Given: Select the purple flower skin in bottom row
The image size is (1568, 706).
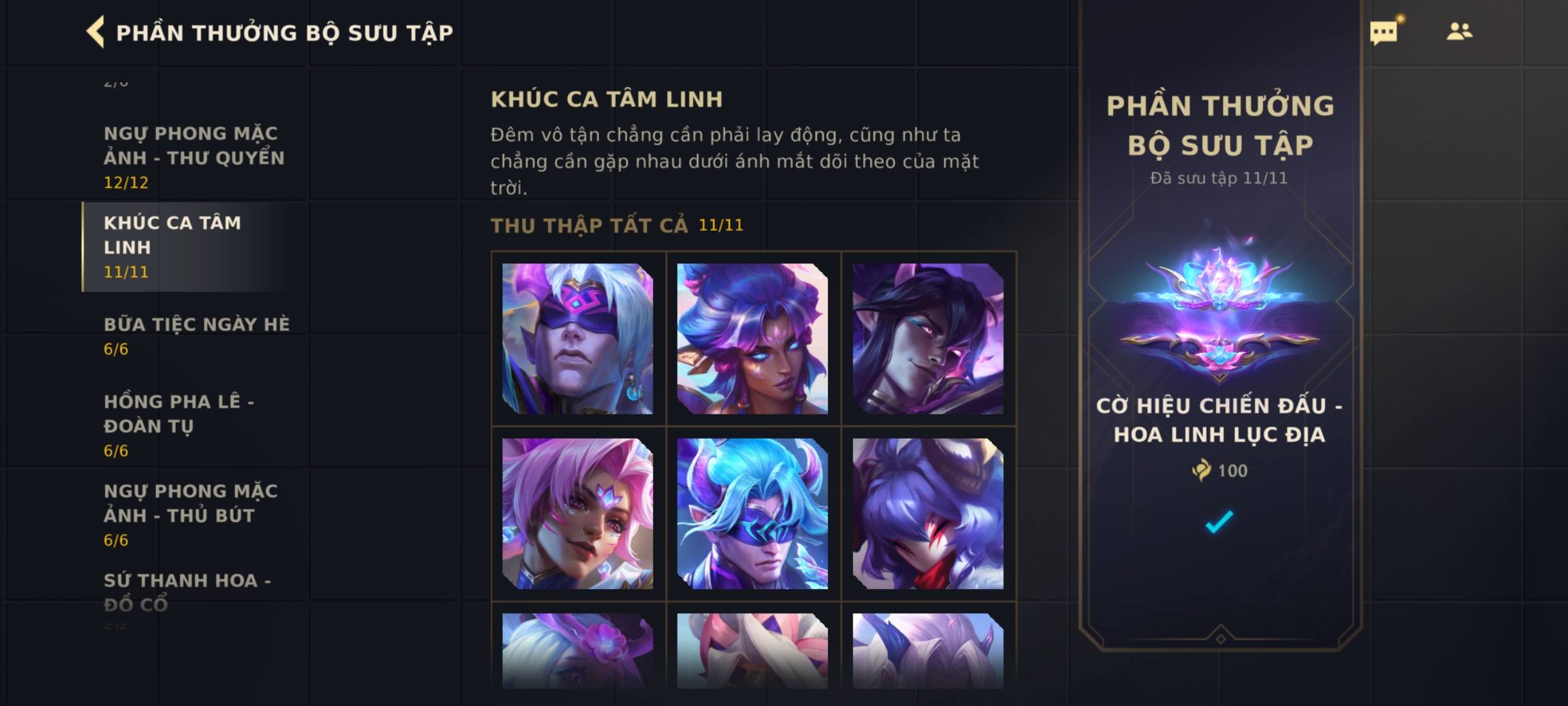Looking at the screenshot, I should pos(578,650).
